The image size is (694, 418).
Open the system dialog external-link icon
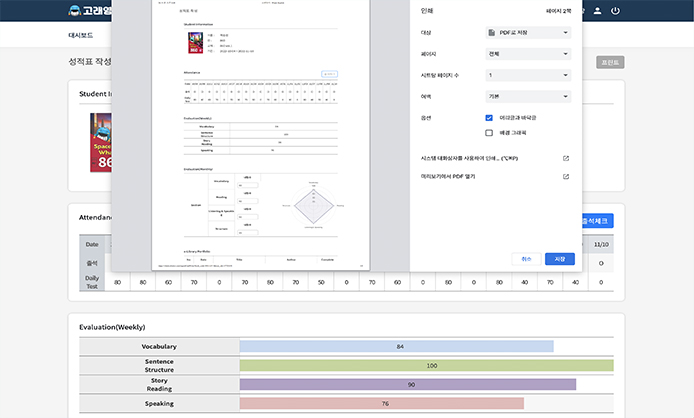(x=566, y=158)
